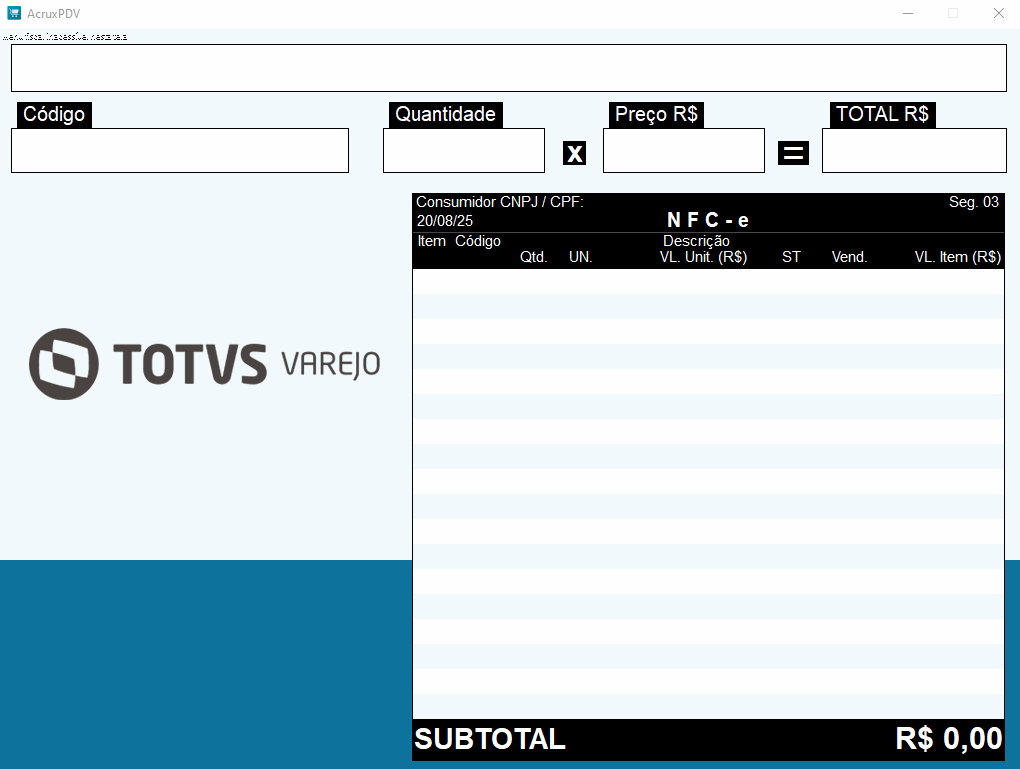This screenshot has height=769, width=1020.
Task: Click the VL. Item (R$) column header
Action: pyautogui.click(x=958, y=257)
